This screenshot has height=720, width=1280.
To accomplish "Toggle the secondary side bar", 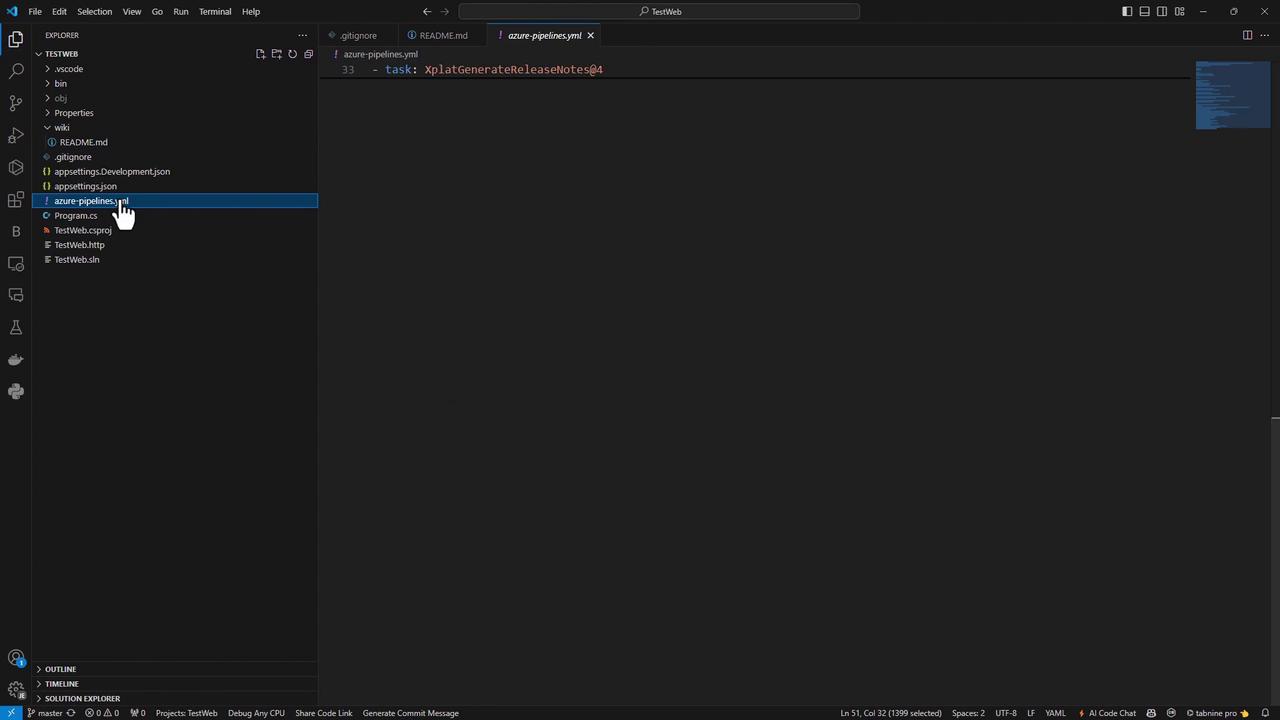I will (1162, 12).
